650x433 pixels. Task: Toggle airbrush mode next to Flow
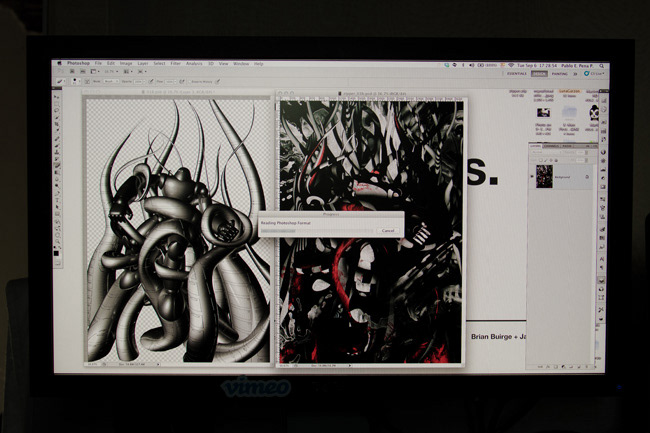(182, 81)
